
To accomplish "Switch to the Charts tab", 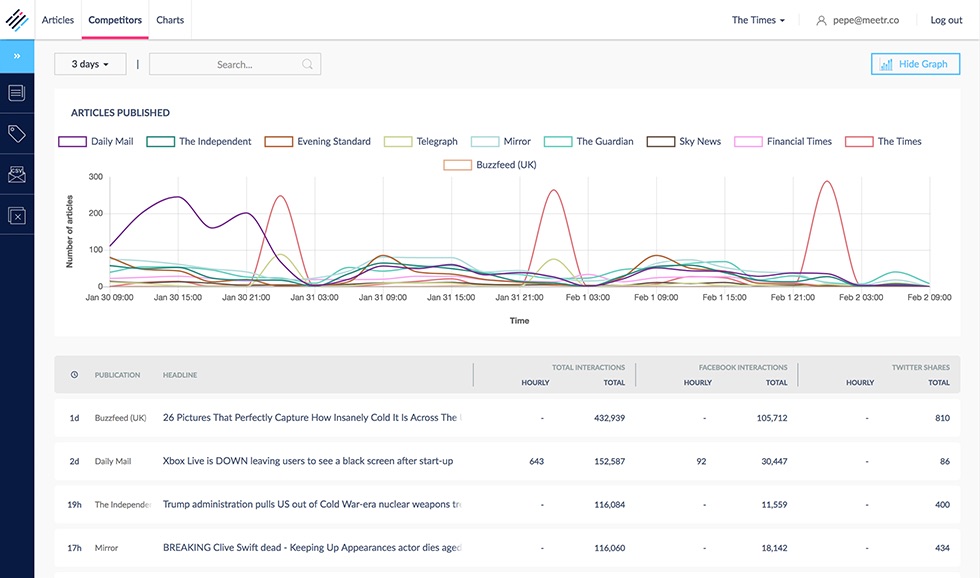I will tap(170, 20).
